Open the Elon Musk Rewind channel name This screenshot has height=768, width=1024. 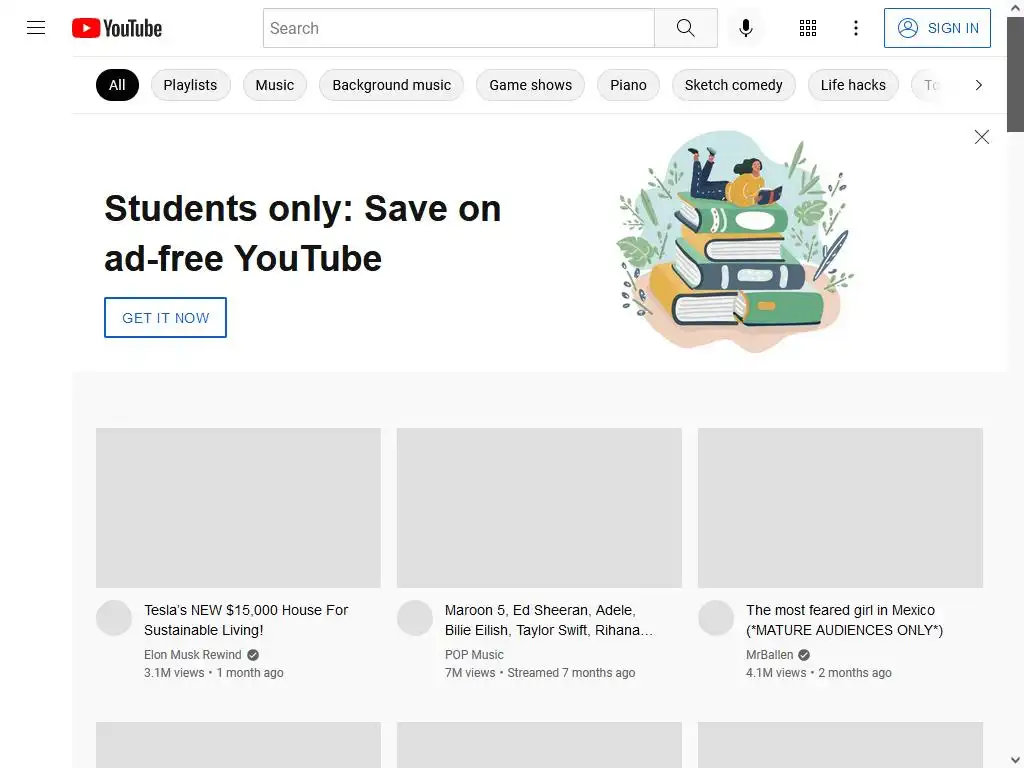193,655
